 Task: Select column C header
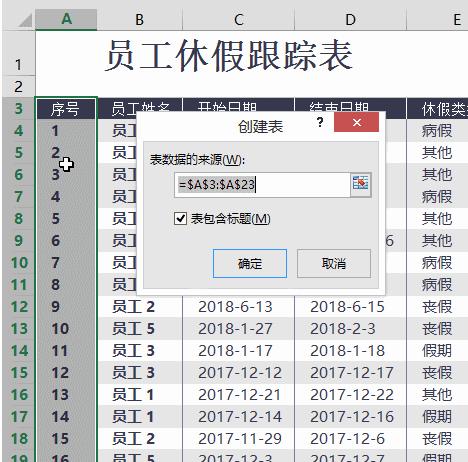(x=238, y=19)
